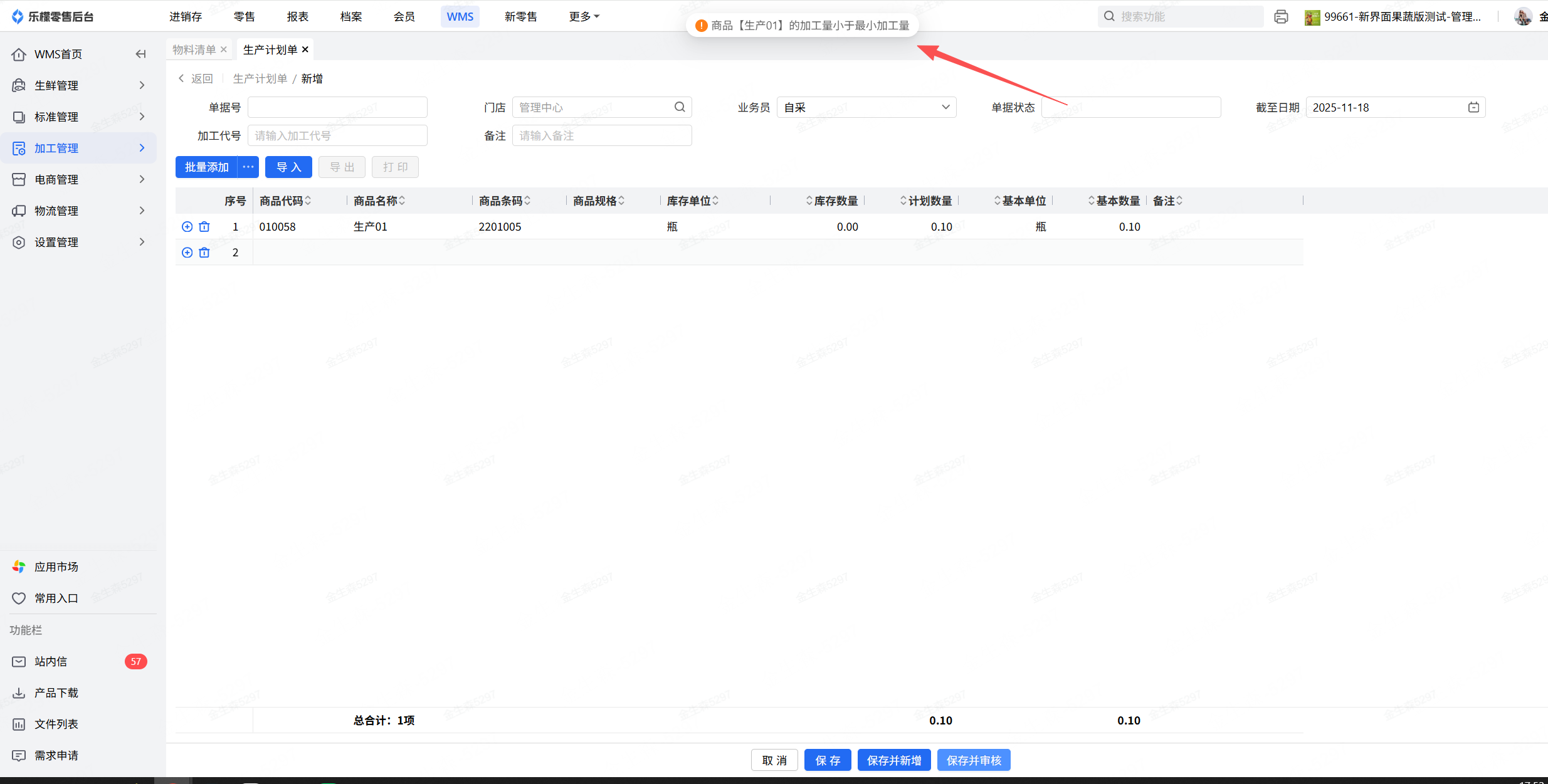The image size is (1548, 784).
Task: Delete row 2 with trash icon
Action: click(204, 253)
